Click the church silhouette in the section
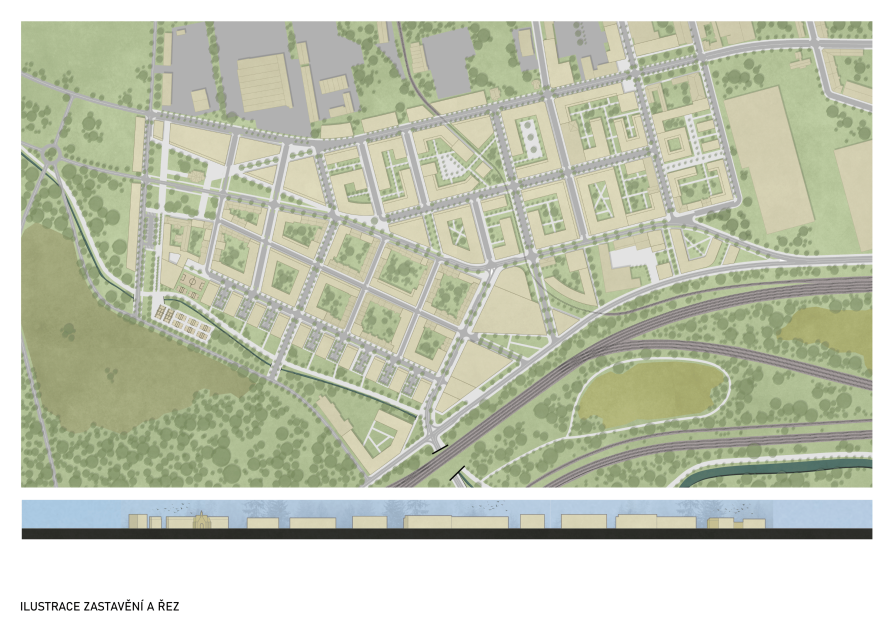894x632 pixels. tap(202, 520)
